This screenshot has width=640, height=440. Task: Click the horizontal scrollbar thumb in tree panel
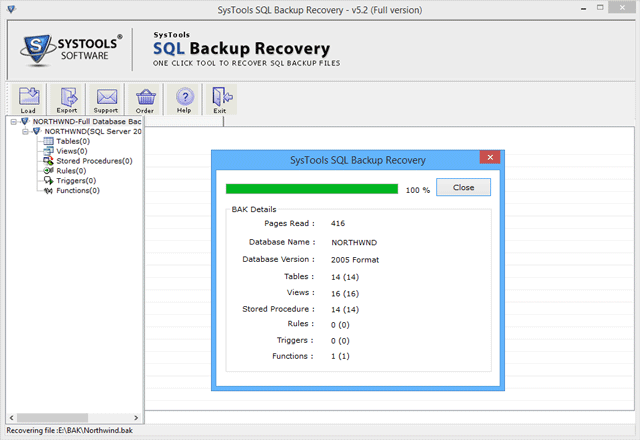[x=52, y=418]
